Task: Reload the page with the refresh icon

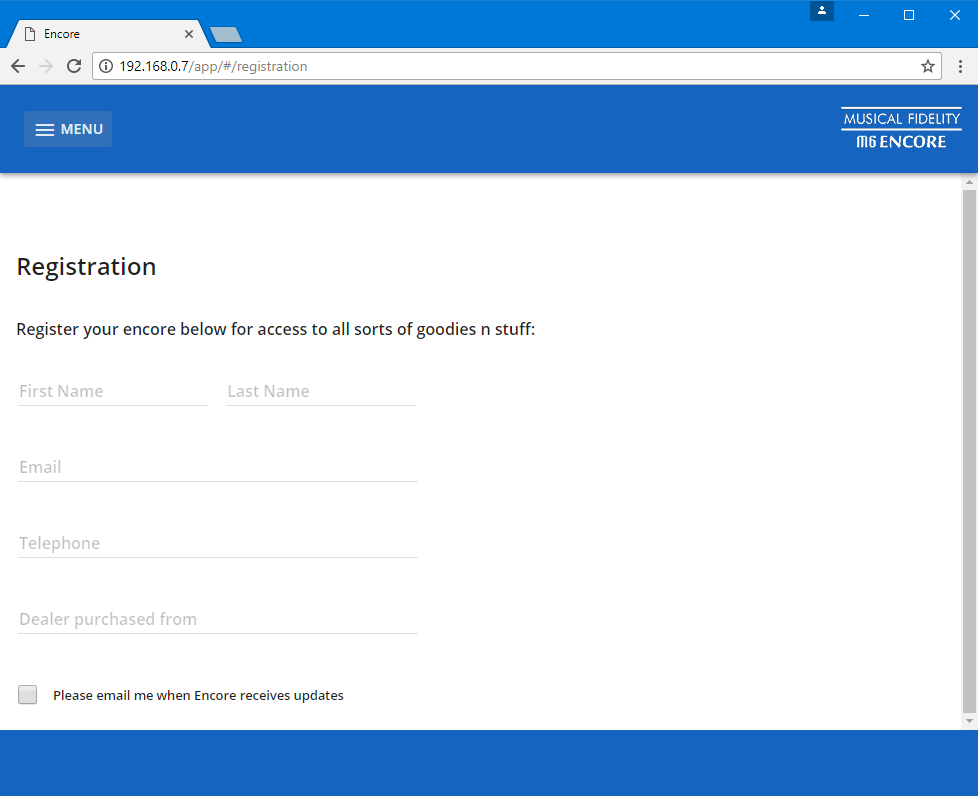Action: coord(74,66)
